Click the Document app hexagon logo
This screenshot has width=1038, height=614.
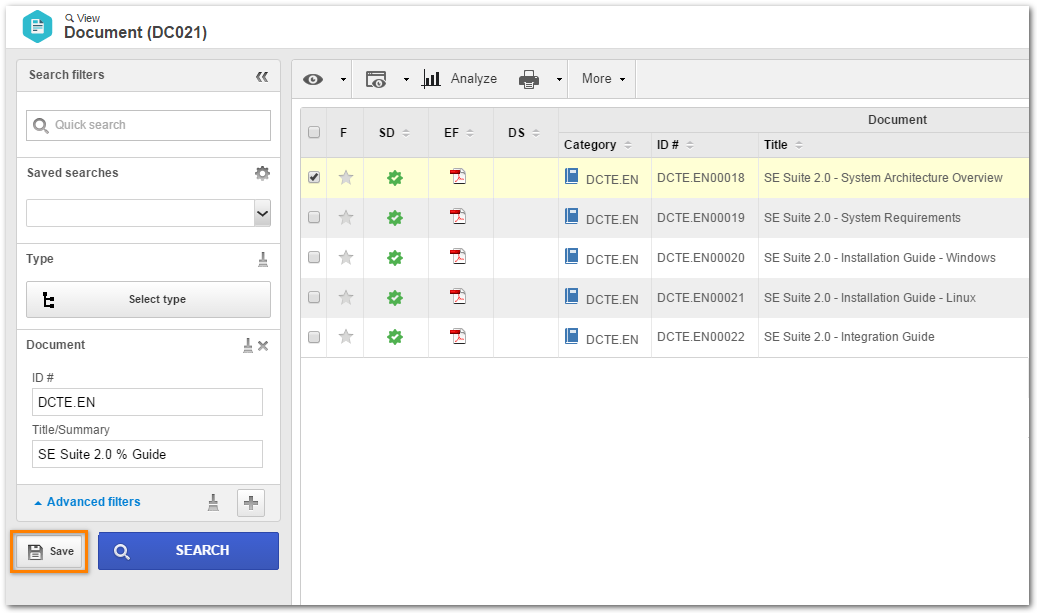38,26
